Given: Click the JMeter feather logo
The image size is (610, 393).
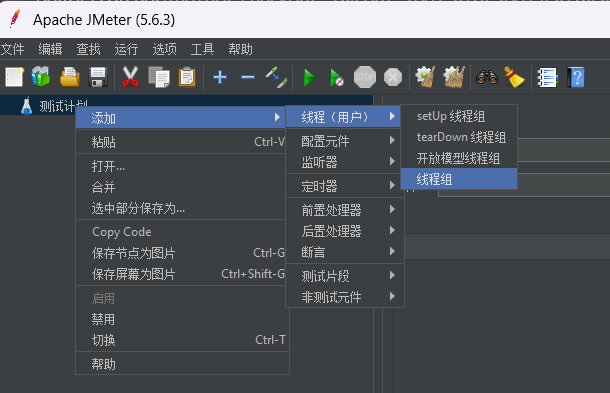Looking at the screenshot, I should pos(15,19).
